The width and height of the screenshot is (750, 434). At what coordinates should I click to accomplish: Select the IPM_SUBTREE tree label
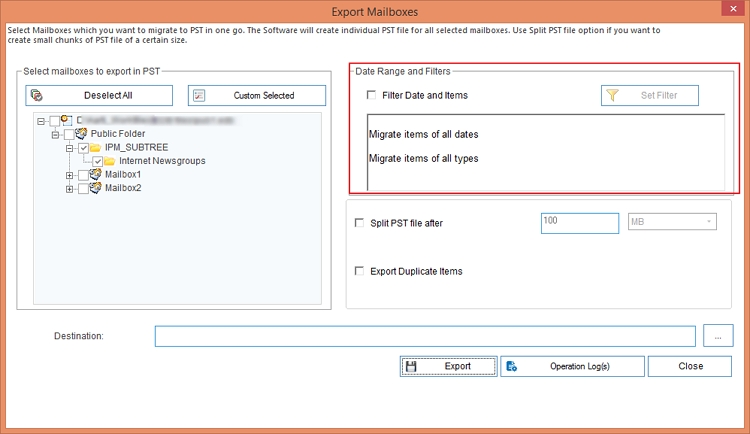pos(136,147)
